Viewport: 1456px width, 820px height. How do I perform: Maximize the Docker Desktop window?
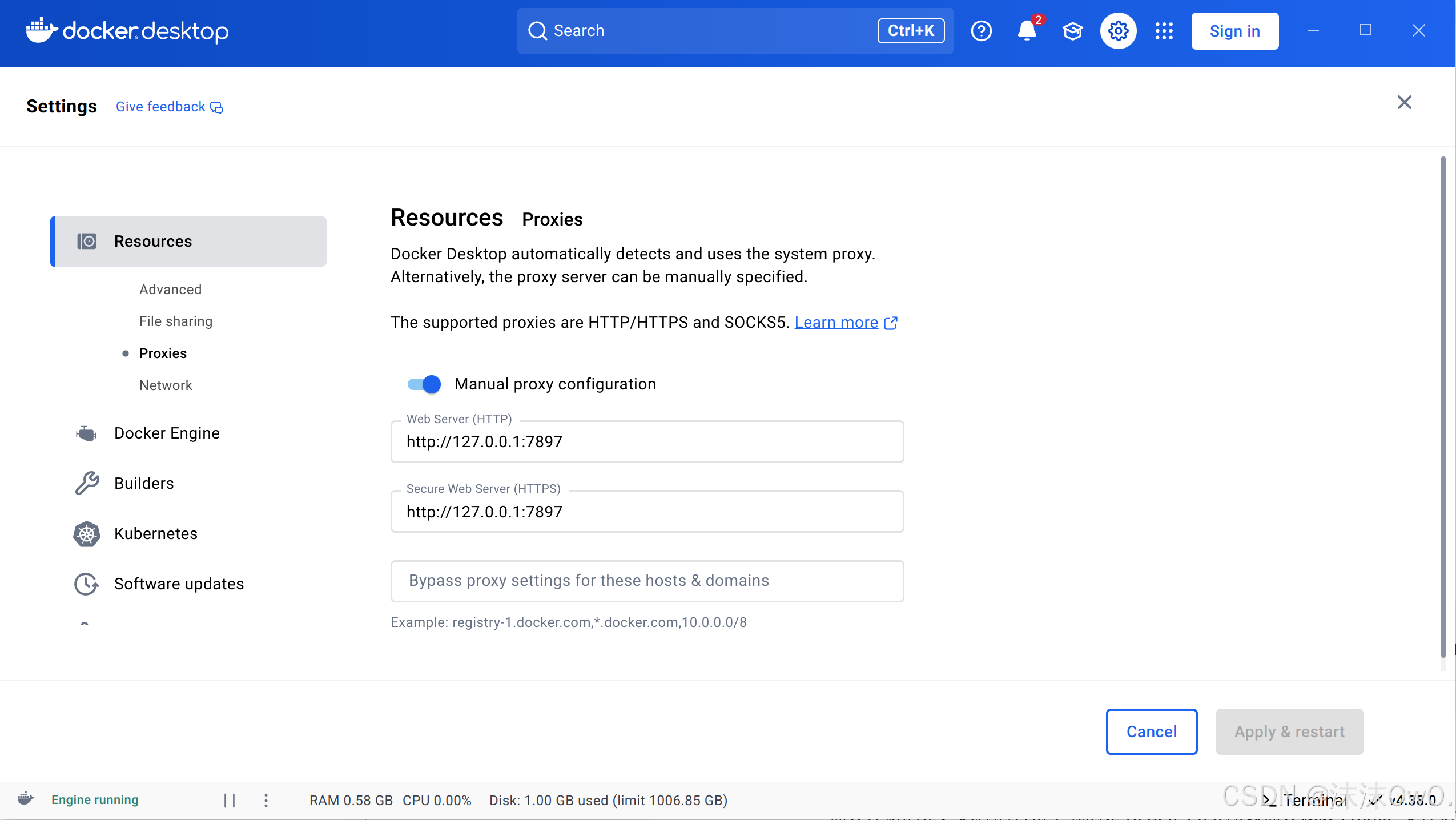(1365, 30)
